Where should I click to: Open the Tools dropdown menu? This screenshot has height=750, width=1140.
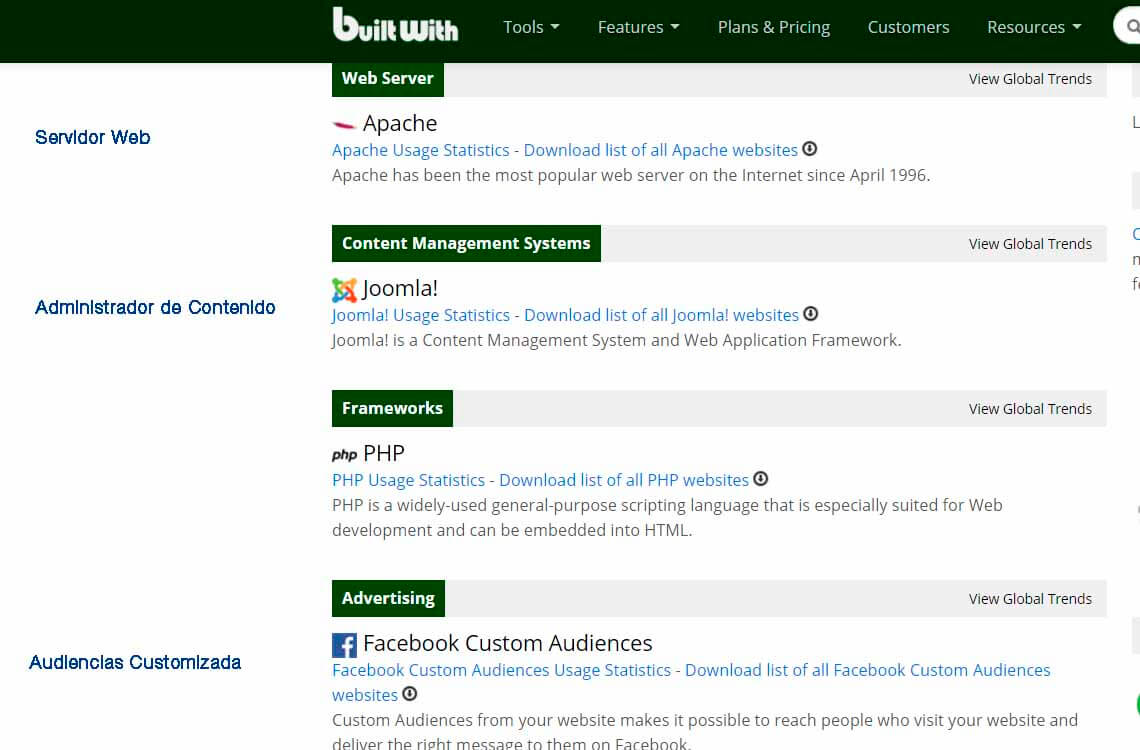pos(531,27)
